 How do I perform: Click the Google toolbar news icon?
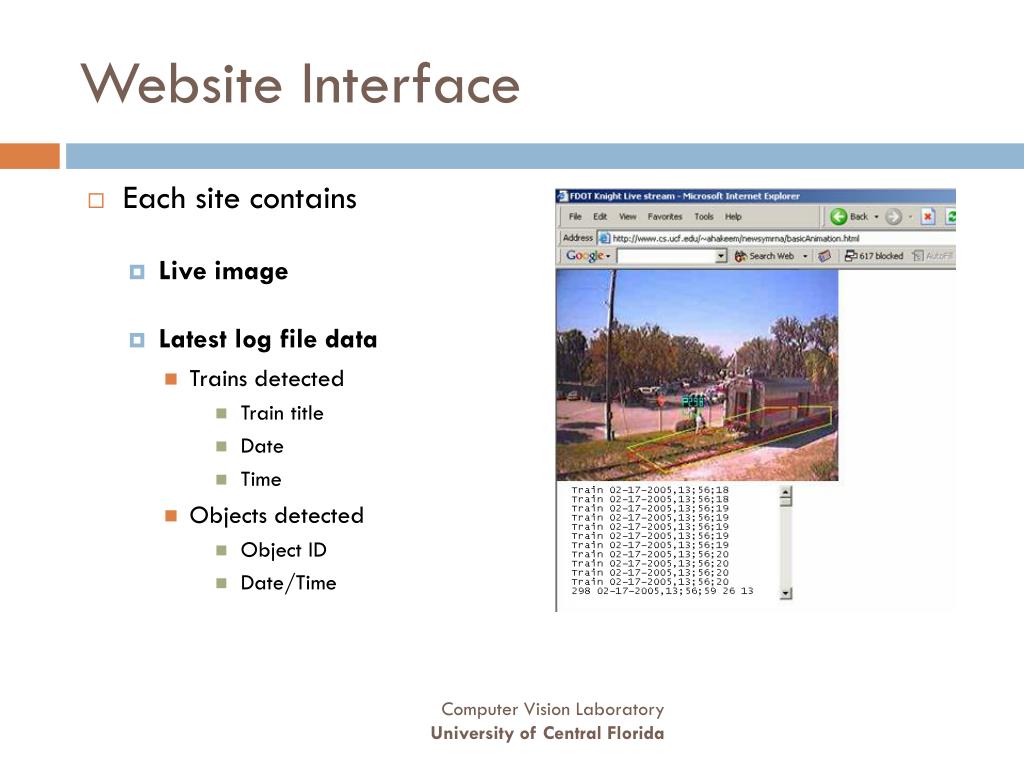pos(825,256)
